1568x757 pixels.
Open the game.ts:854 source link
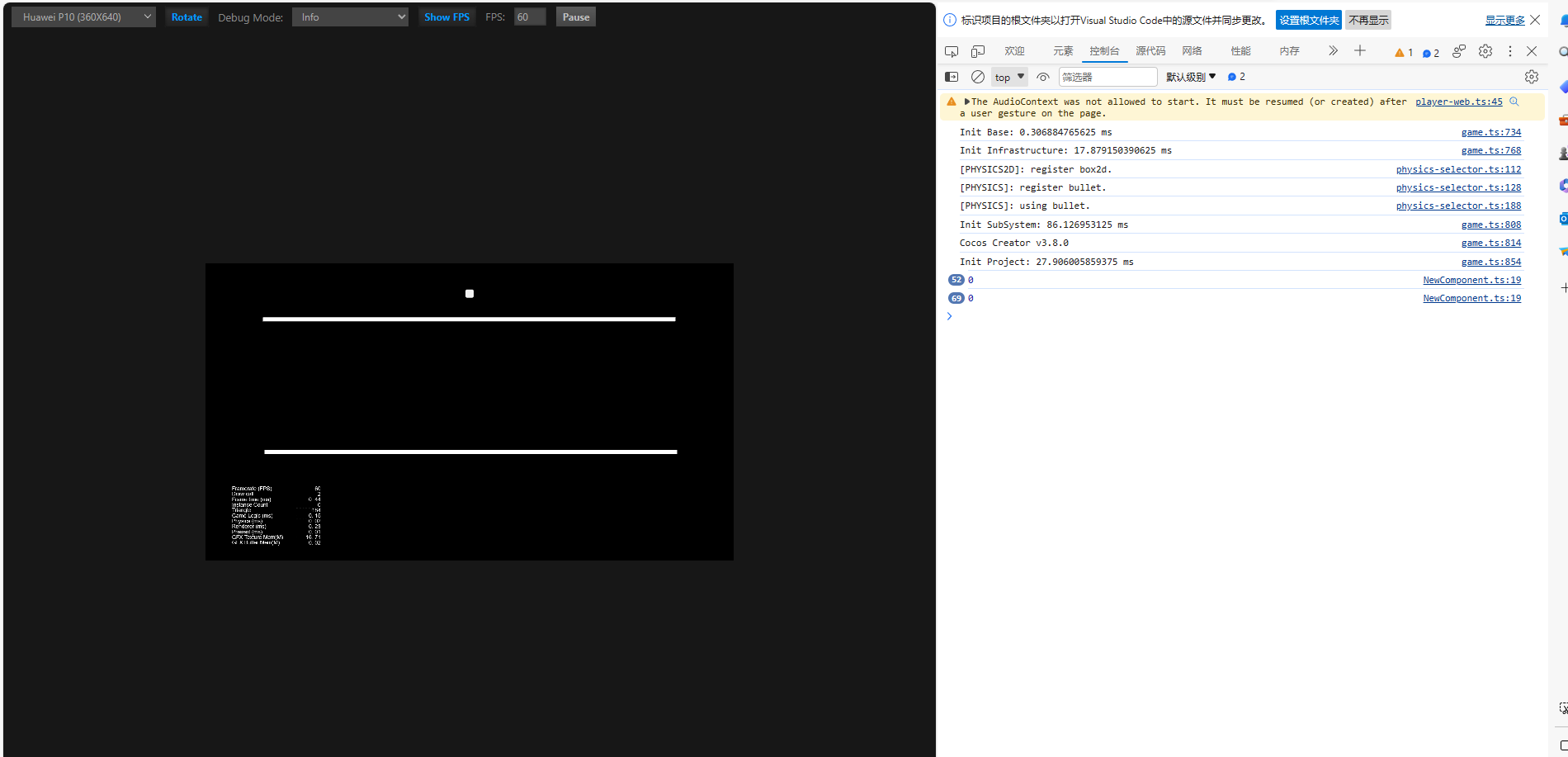(1491, 262)
